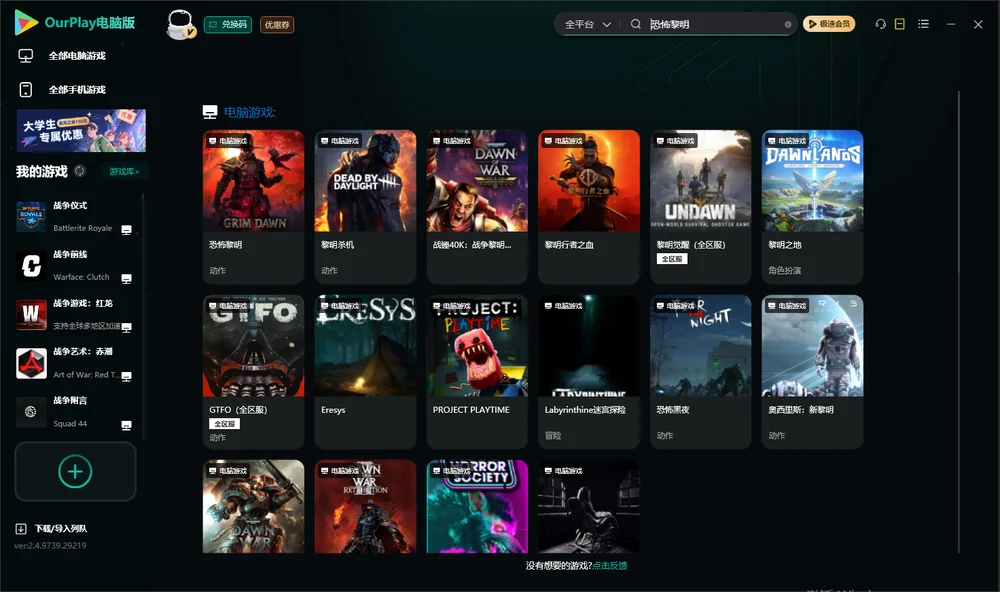Click PC monitor badge on Warface: Clutch row
The width and height of the screenshot is (1000, 592).
tap(126, 279)
